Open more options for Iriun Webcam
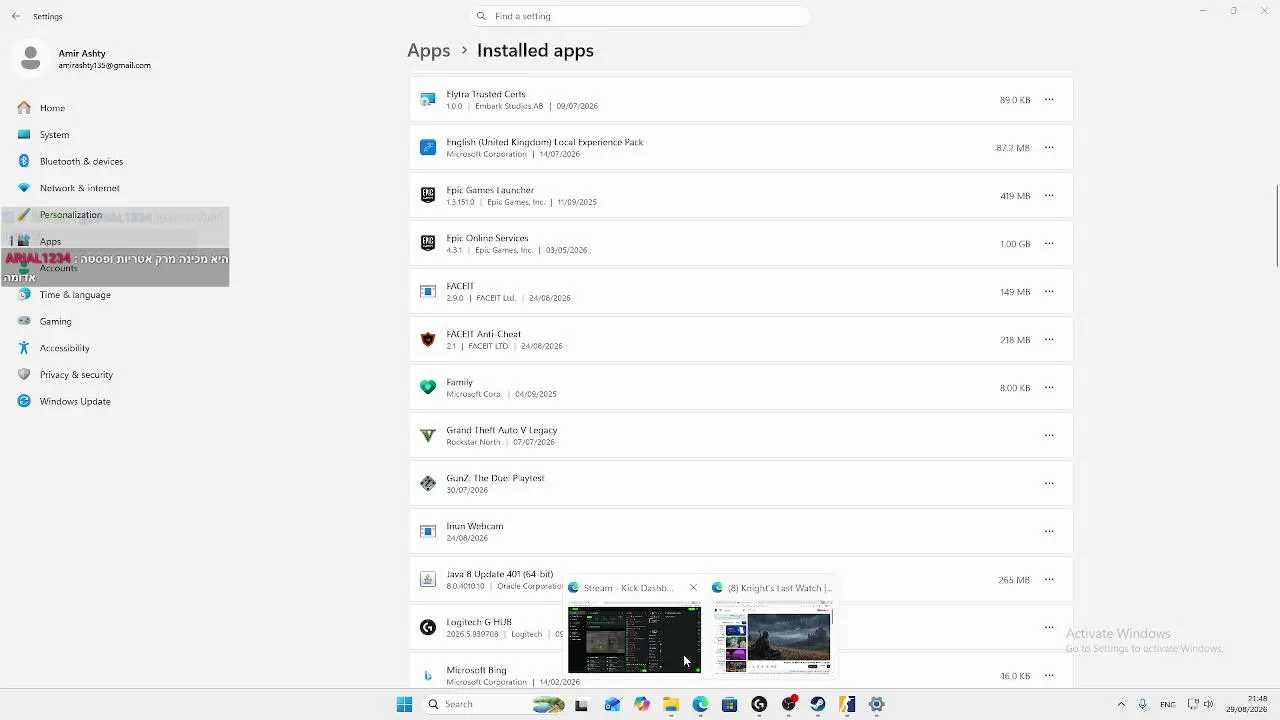Screen dimensions: 1280x720 coord(1049,532)
